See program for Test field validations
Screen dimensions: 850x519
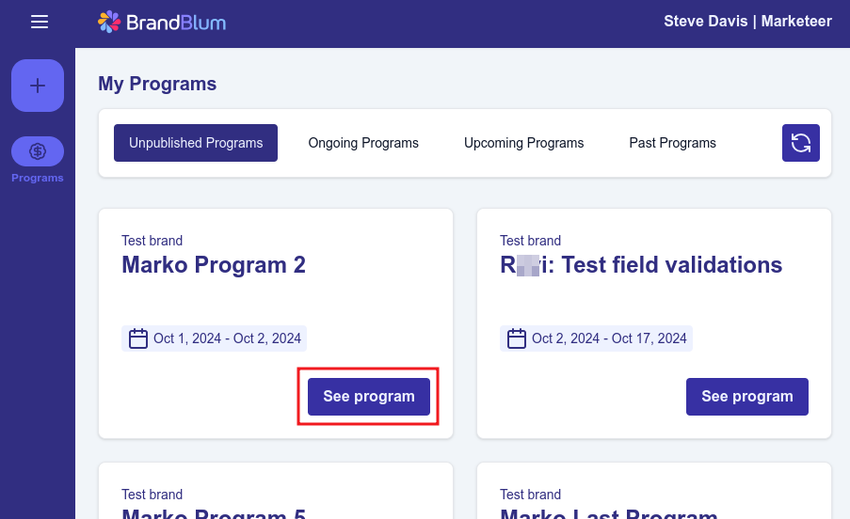747,396
